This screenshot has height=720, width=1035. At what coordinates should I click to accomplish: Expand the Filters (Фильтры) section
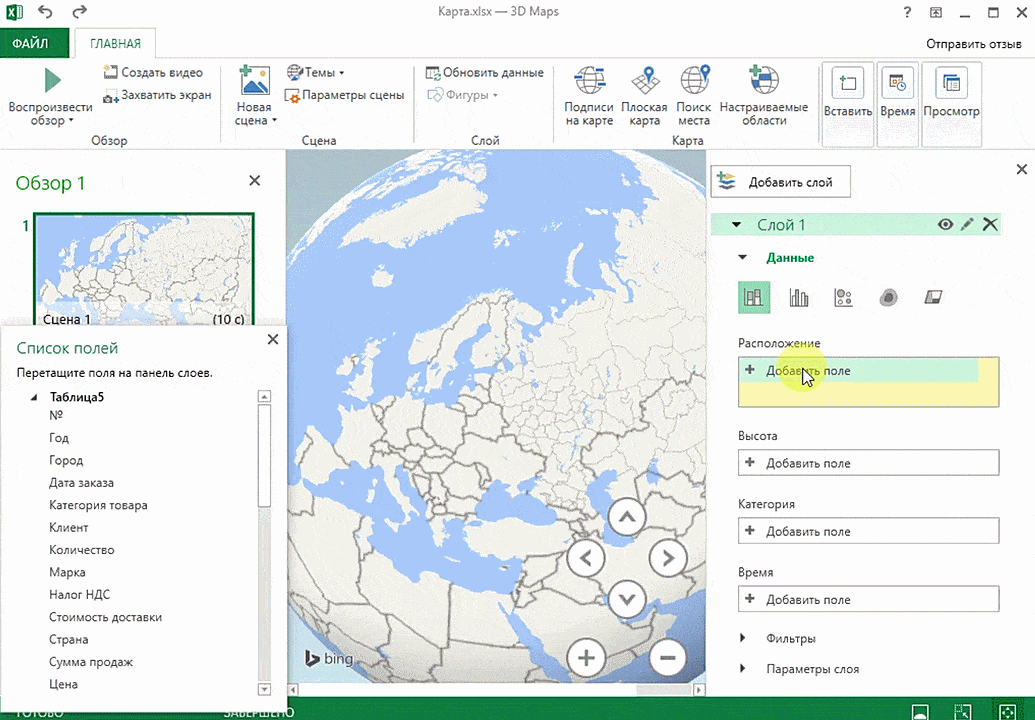(790, 638)
